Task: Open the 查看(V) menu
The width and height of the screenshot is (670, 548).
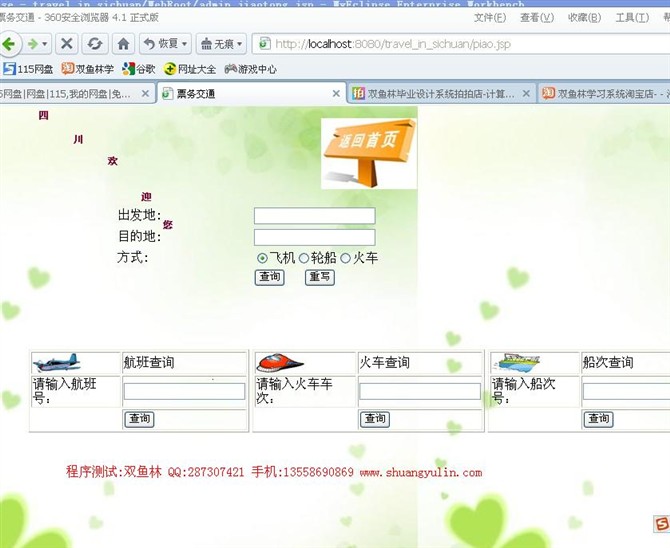Action: 537,18
